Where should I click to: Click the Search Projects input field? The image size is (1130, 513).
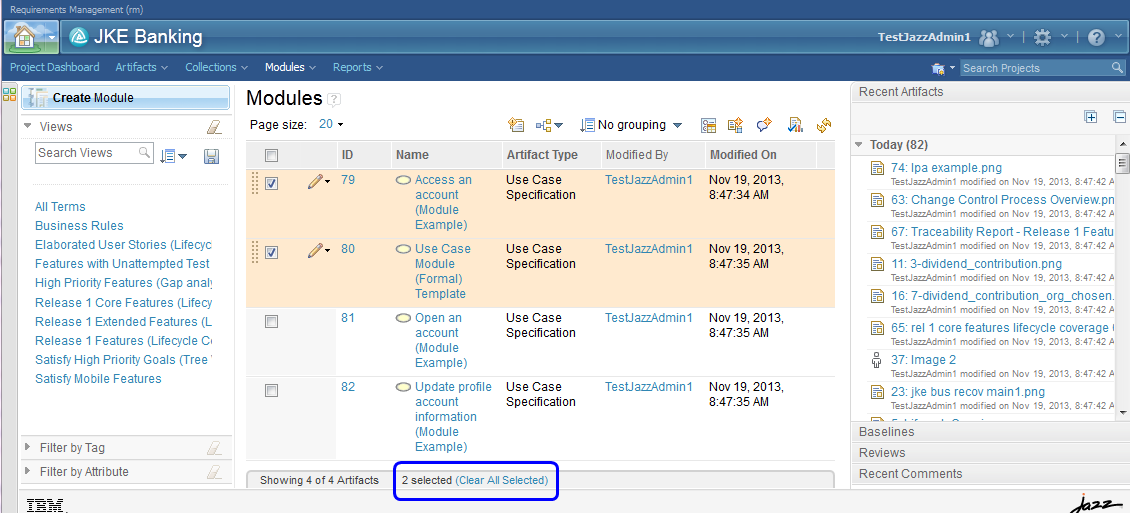pyautogui.click(x=1034, y=68)
